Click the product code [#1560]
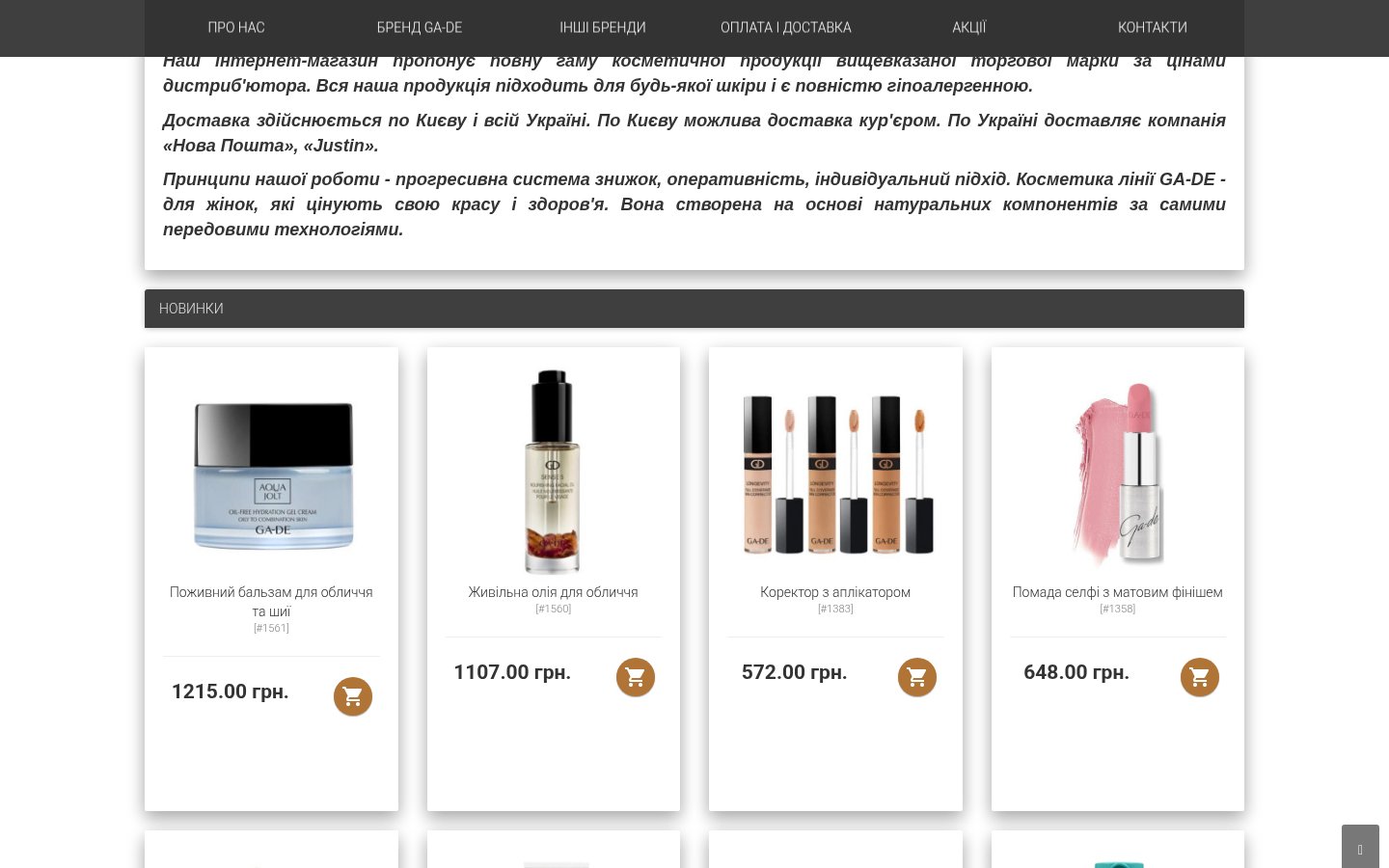Screen dimensions: 1389x868 554,609
